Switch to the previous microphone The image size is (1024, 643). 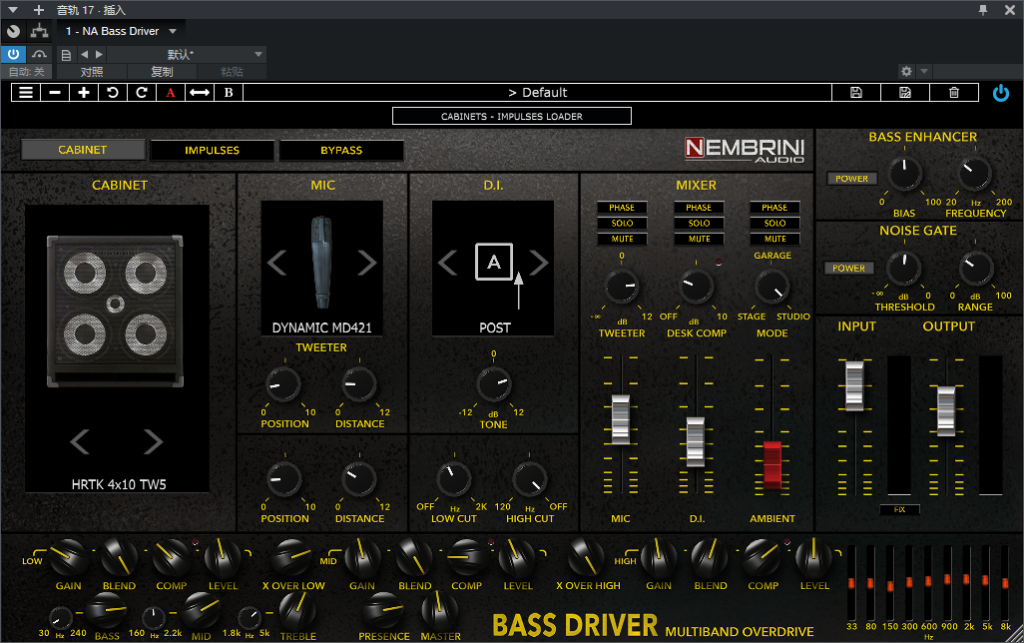[x=277, y=262]
